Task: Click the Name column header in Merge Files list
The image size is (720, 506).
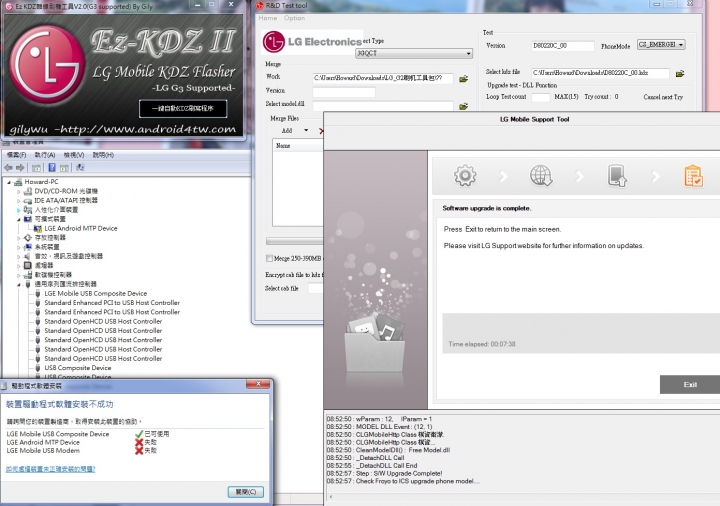Action: (298, 146)
